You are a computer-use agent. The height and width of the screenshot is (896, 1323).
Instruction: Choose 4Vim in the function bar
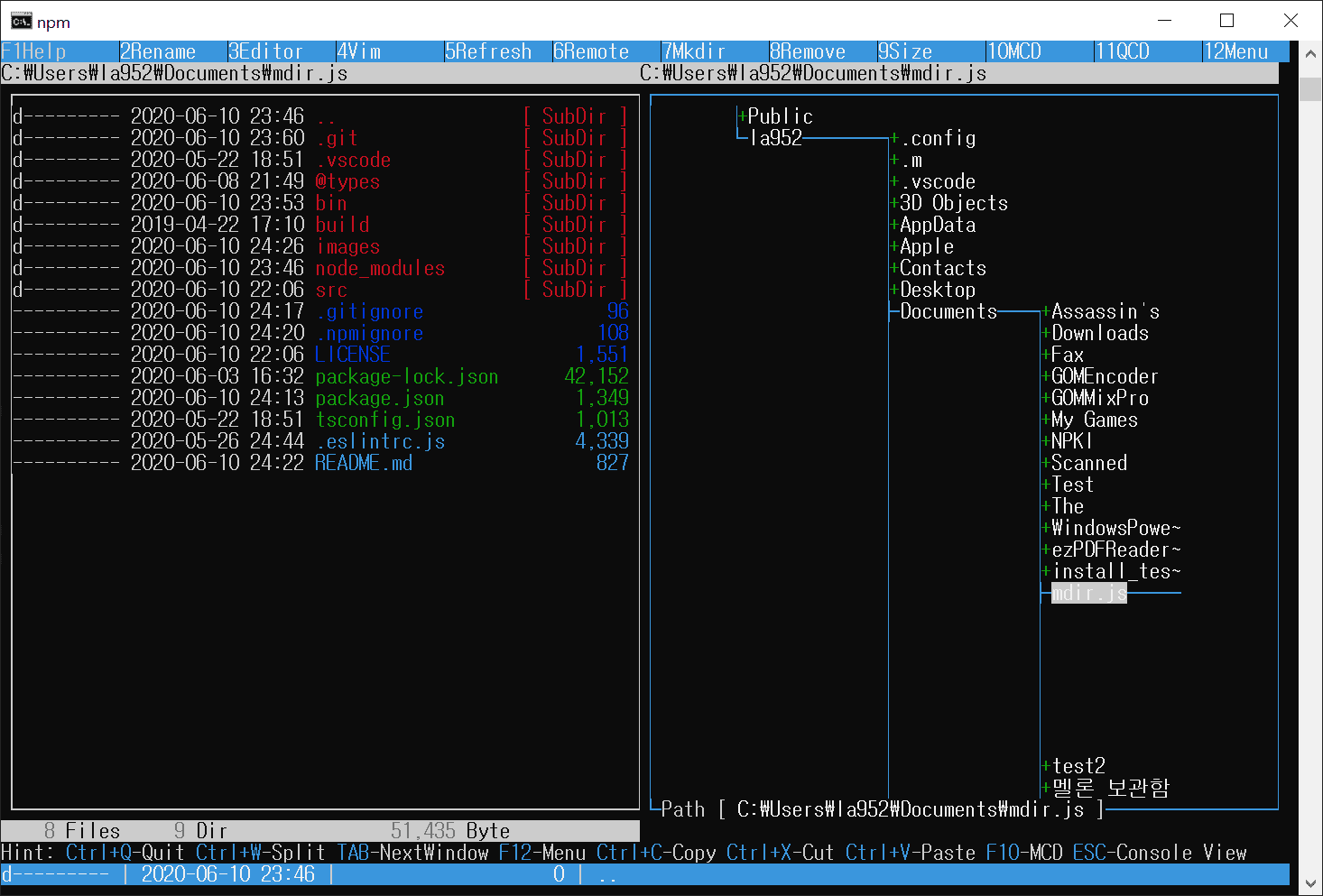359,51
